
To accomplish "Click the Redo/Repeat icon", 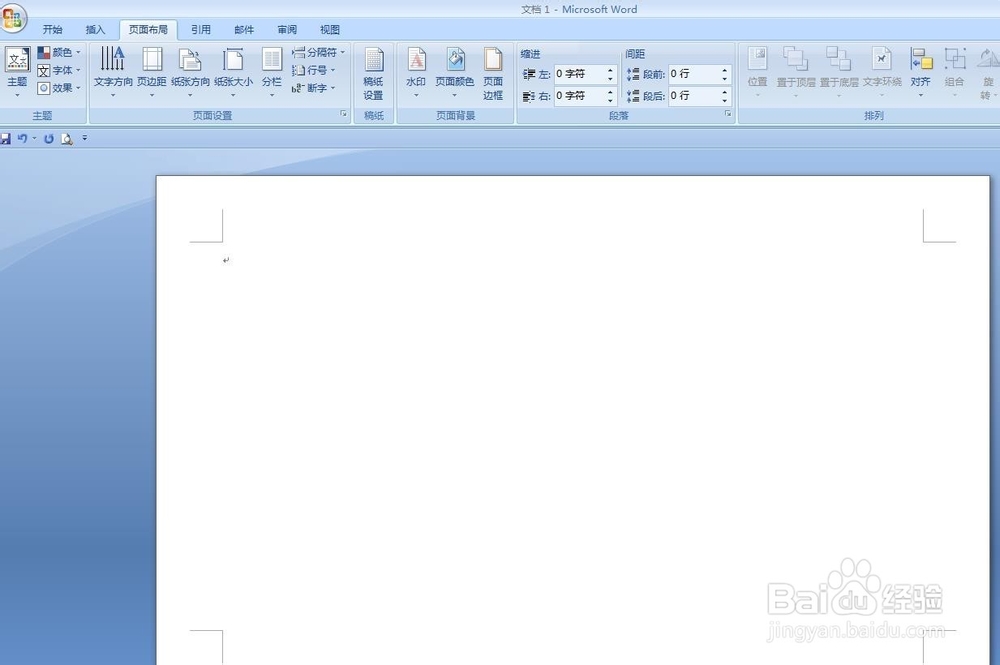I will (48, 138).
